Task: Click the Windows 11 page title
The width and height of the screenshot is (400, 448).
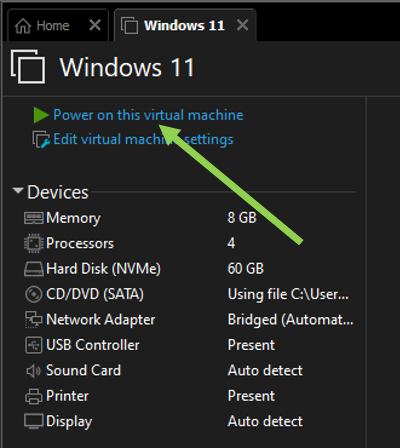Action: click(x=127, y=67)
